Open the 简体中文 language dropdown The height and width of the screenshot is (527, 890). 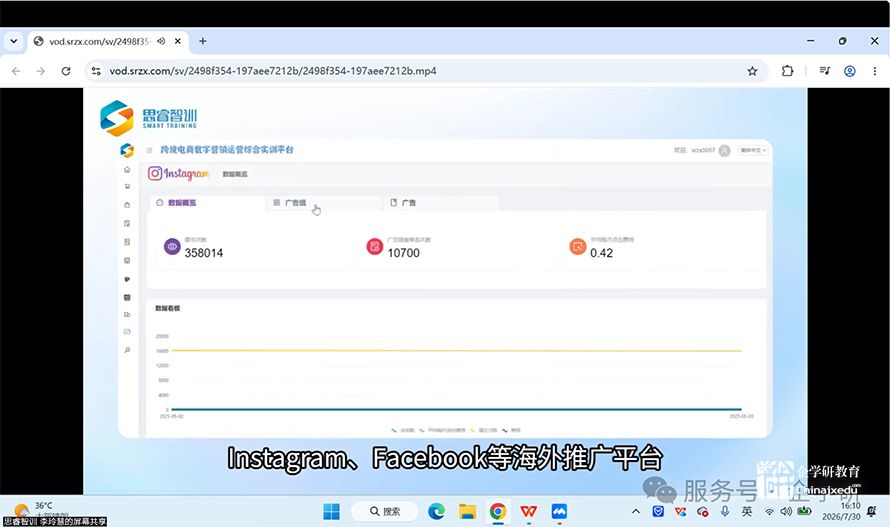click(753, 150)
